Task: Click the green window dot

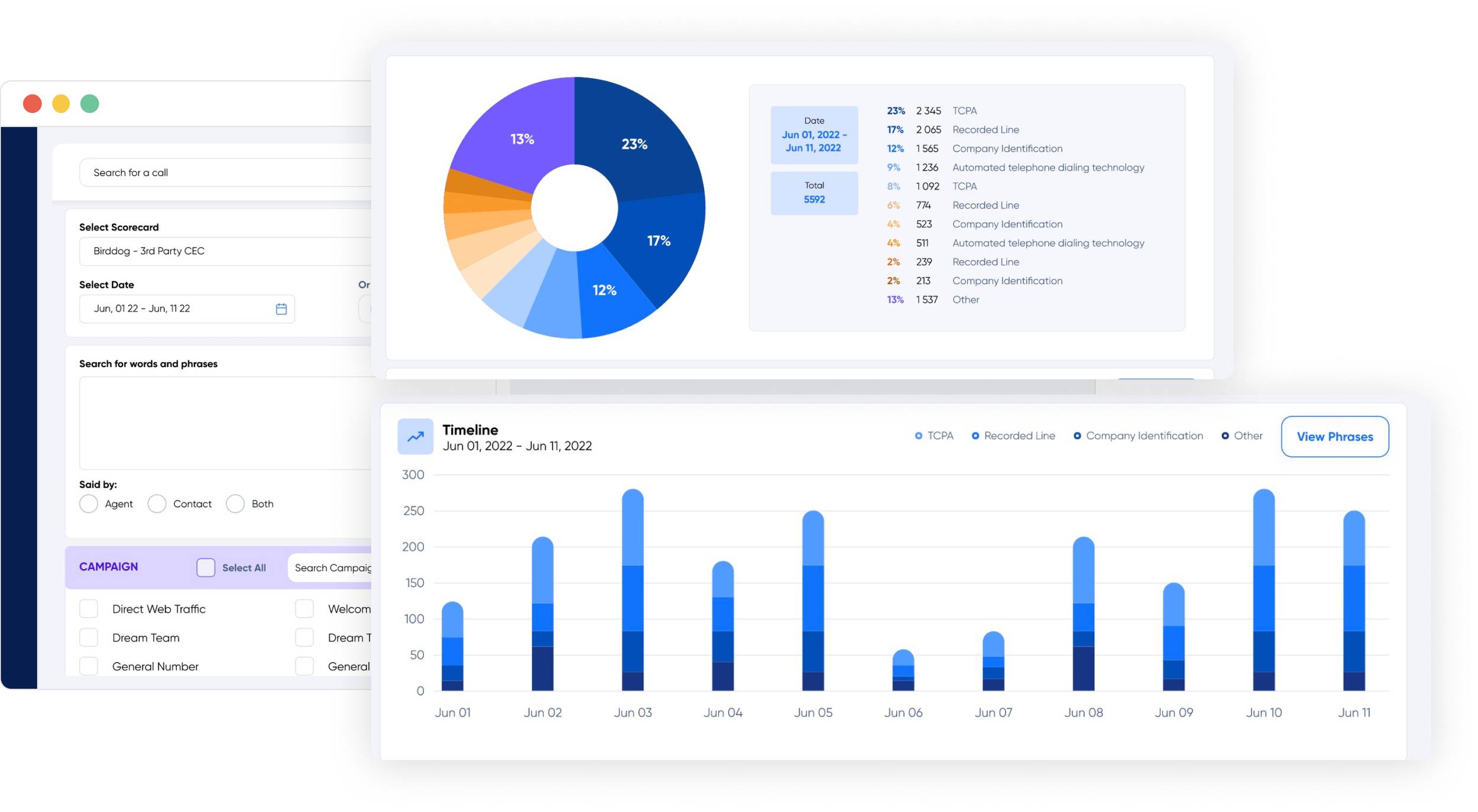Action: pos(90,104)
